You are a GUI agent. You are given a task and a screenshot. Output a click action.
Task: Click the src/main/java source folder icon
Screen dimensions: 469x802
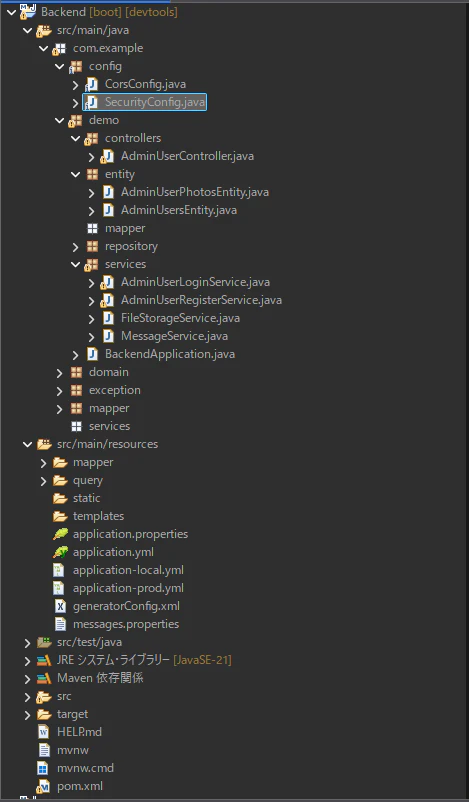pos(44,30)
